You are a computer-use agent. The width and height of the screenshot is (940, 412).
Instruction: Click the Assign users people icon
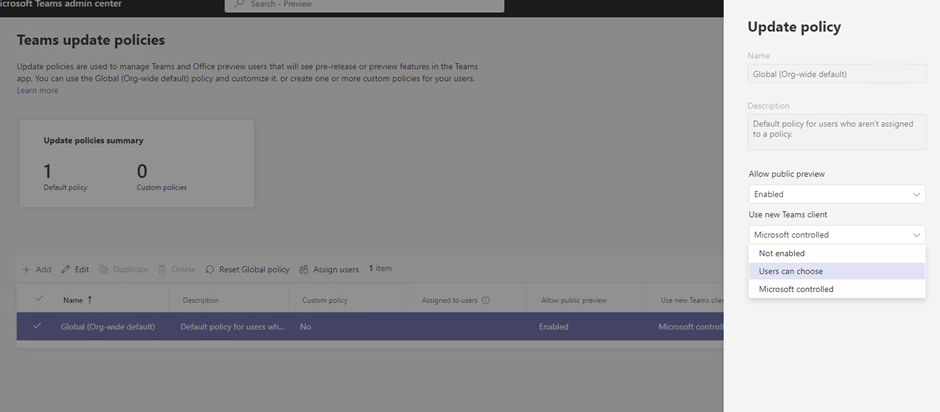[304, 270]
